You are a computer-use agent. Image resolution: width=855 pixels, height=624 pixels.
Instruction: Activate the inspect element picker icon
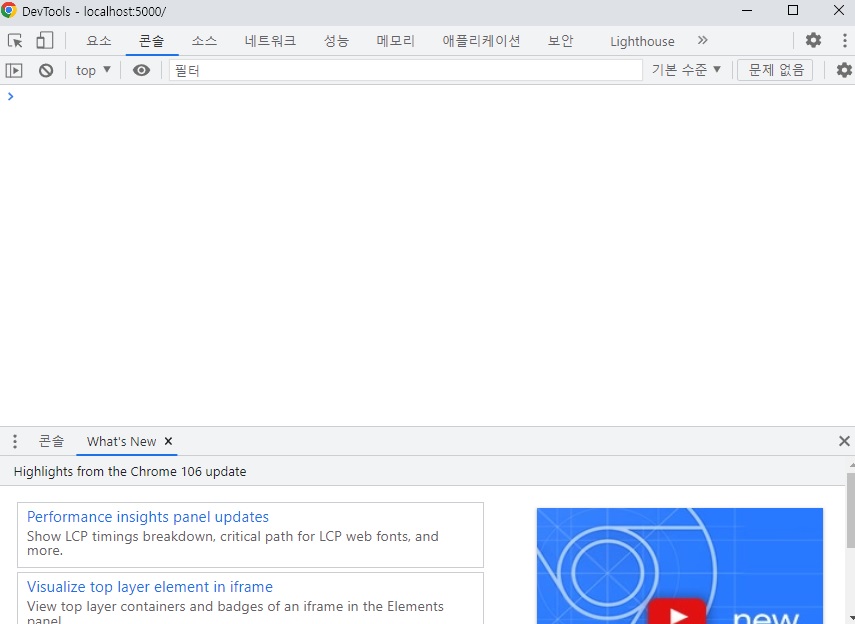point(15,41)
